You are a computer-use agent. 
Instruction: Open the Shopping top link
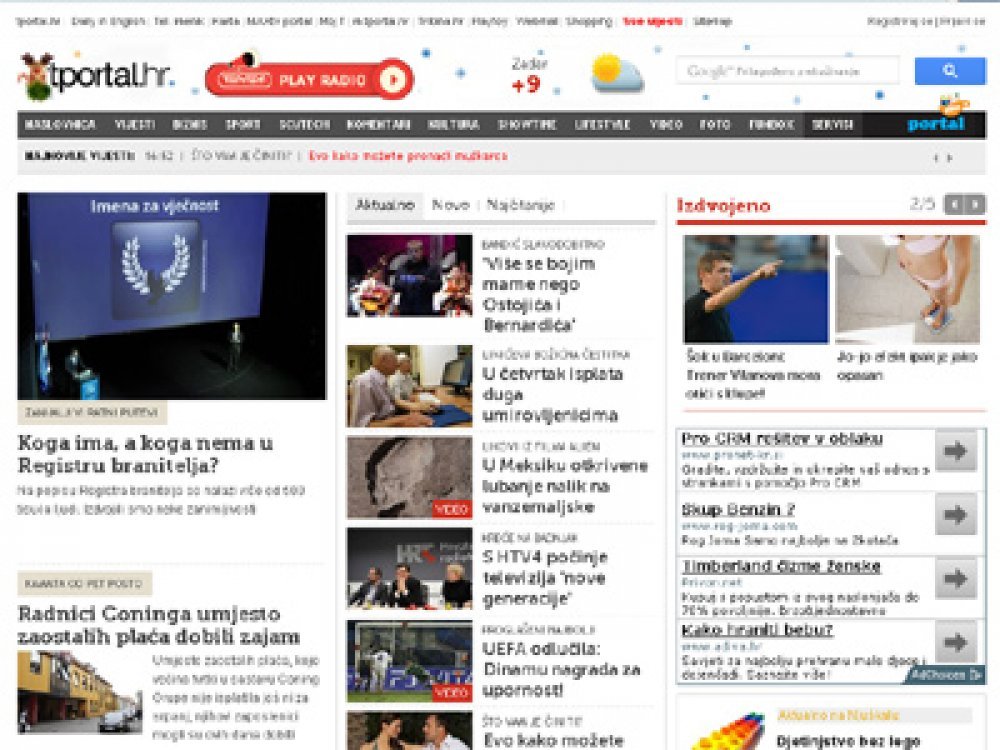pos(589,21)
